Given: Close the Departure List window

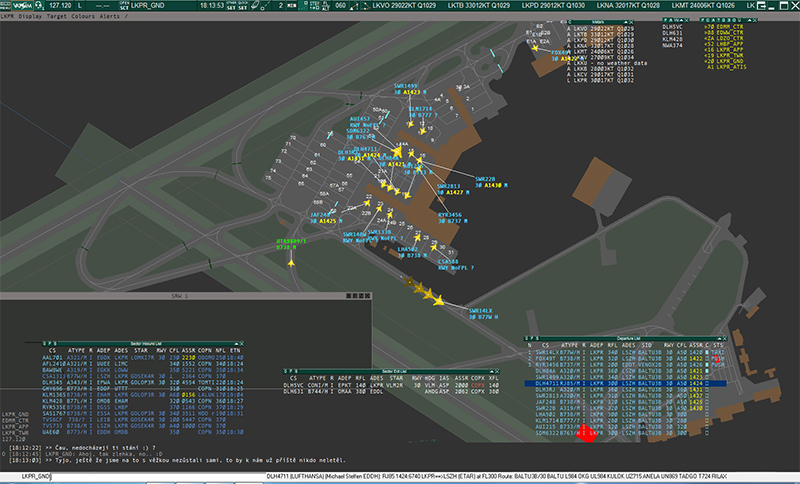Looking at the screenshot, I should 724,338.
